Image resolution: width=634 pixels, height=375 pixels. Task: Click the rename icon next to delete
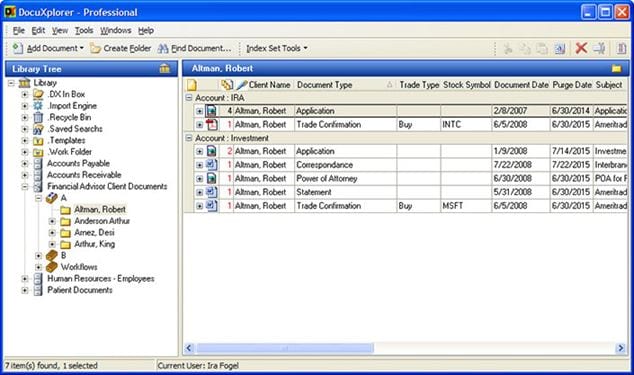600,48
